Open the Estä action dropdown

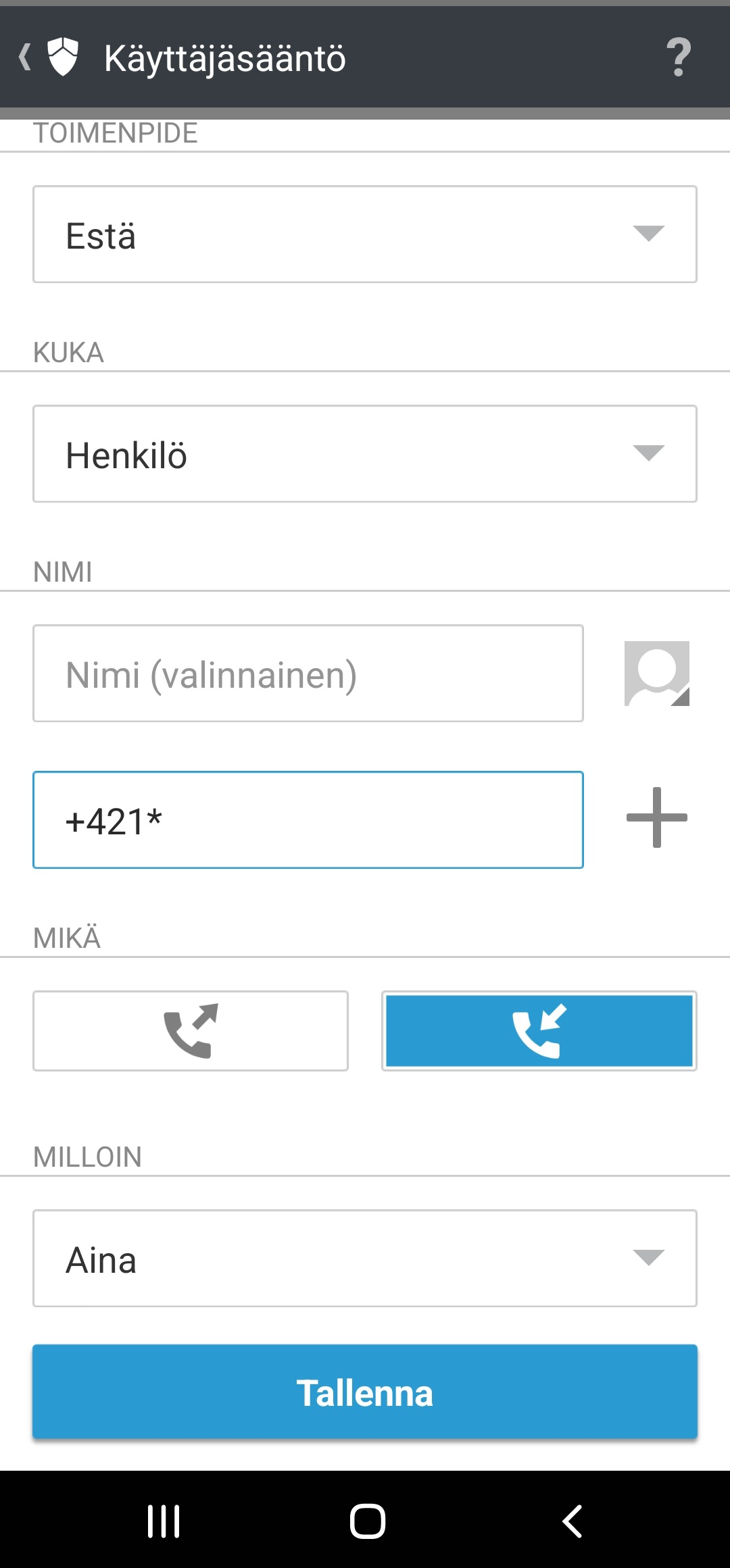coord(365,234)
